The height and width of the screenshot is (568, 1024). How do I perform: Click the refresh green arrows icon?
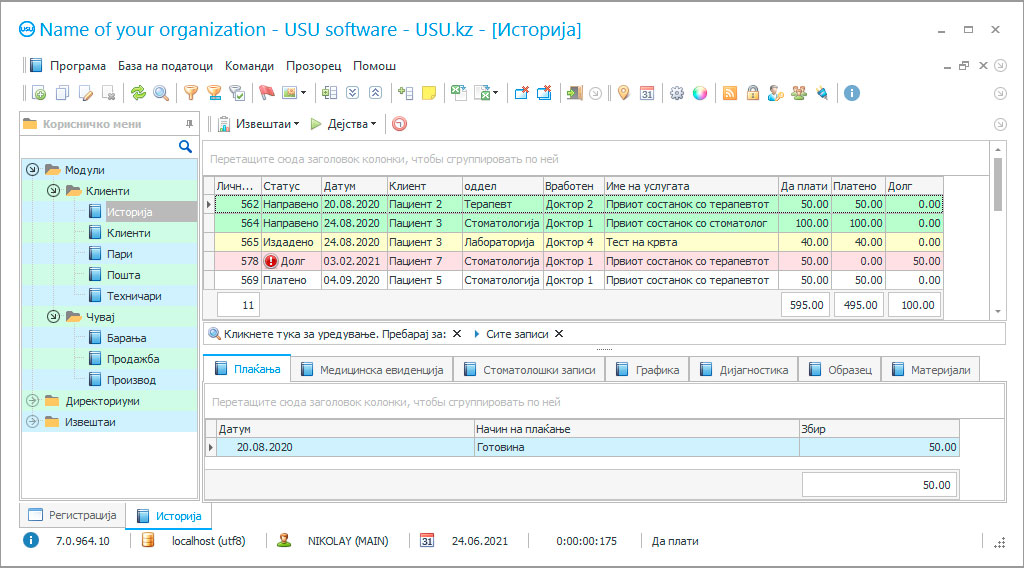(138, 93)
